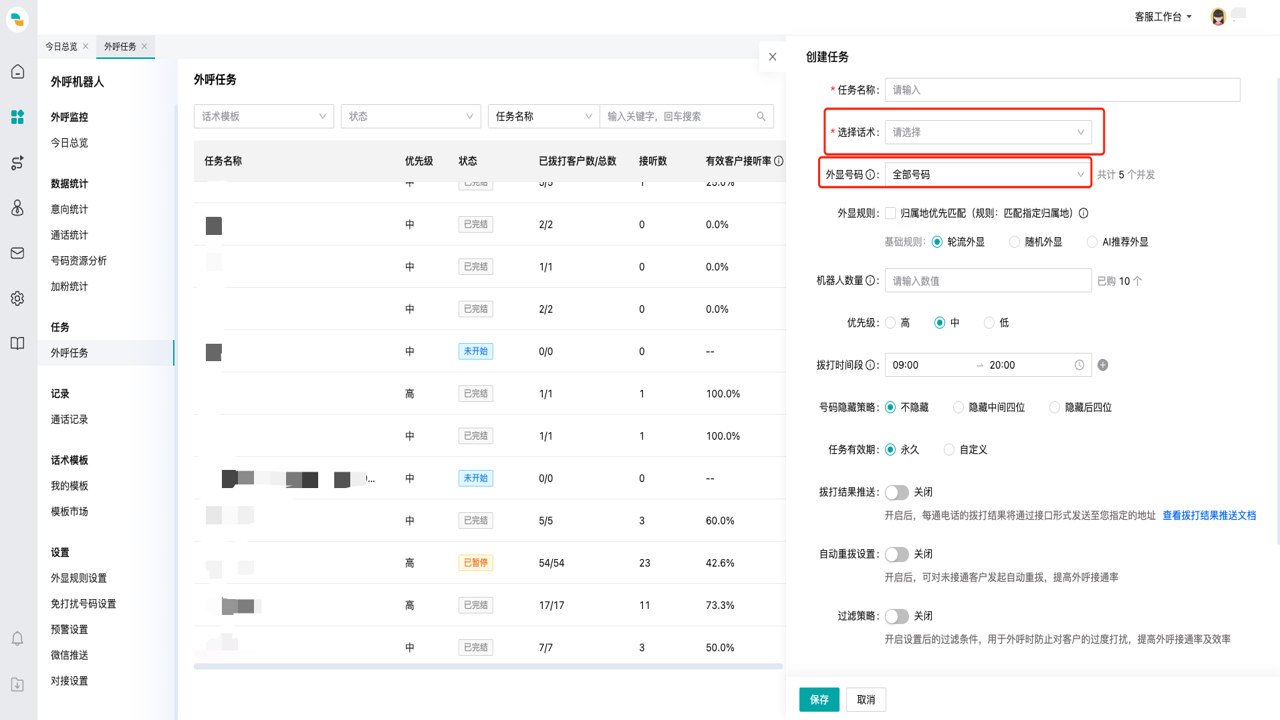Screen dimensions: 1280x720
Task: Open the book documentation icon in rail
Action: (17, 343)
